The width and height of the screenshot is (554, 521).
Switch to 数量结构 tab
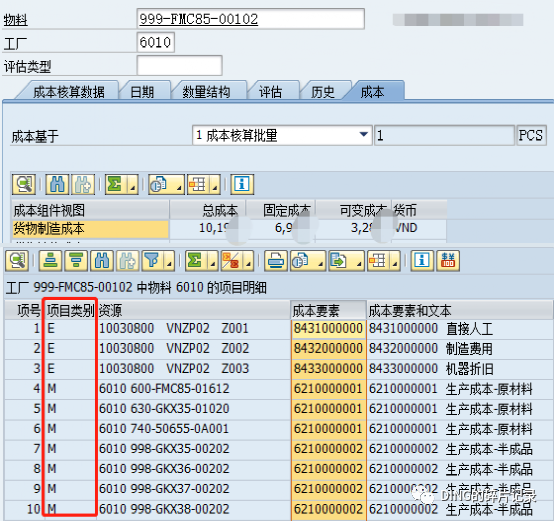click(x=206, y=92)
